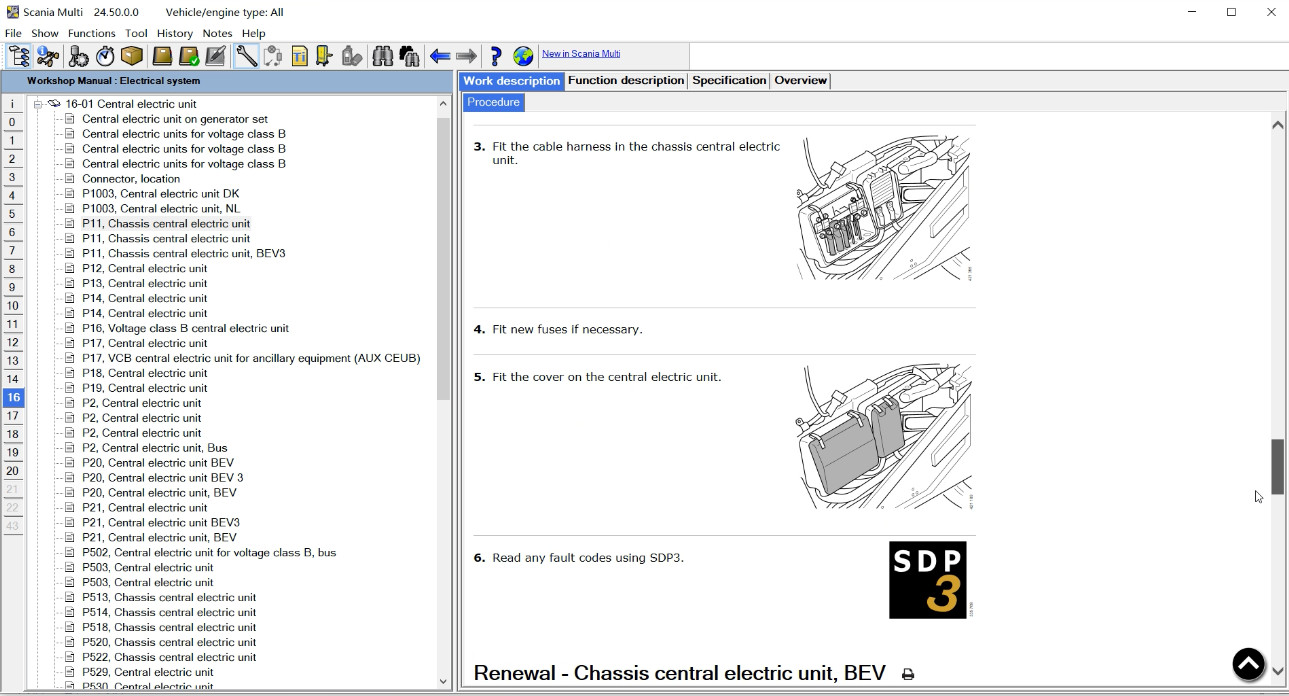Image resolution: width=1289 pixels, height=696 pixels.
Task: Open Central electric unit on generator set
Action: (175, 119)
